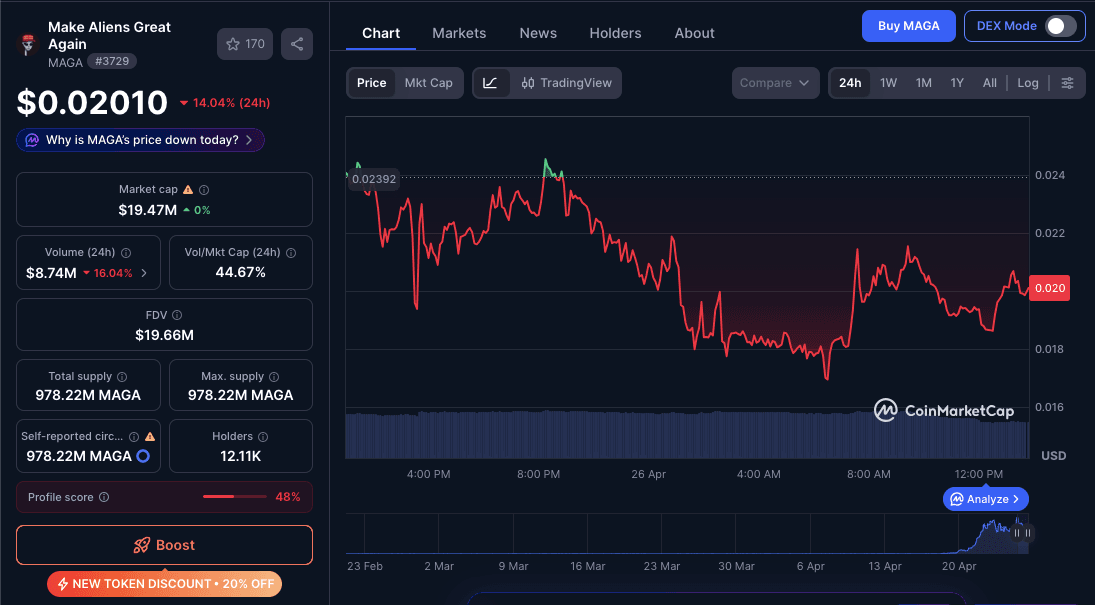Click the Volume (24h) info icon

click(127, 252)
